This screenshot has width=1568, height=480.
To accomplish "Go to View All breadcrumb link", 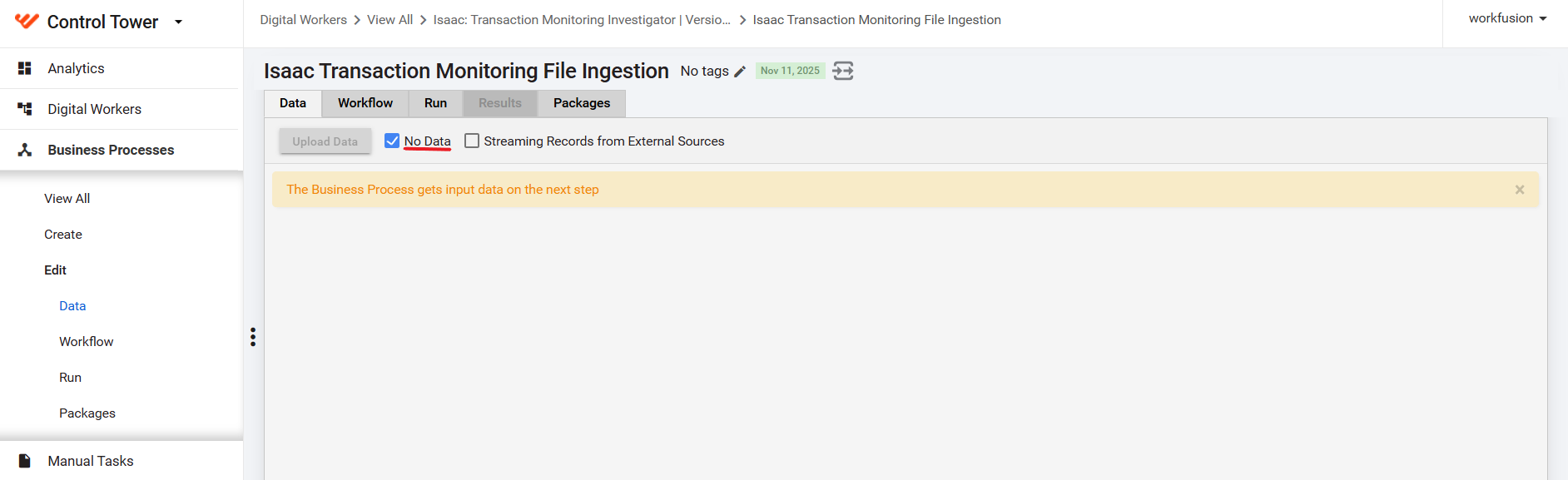I will 390,20.
